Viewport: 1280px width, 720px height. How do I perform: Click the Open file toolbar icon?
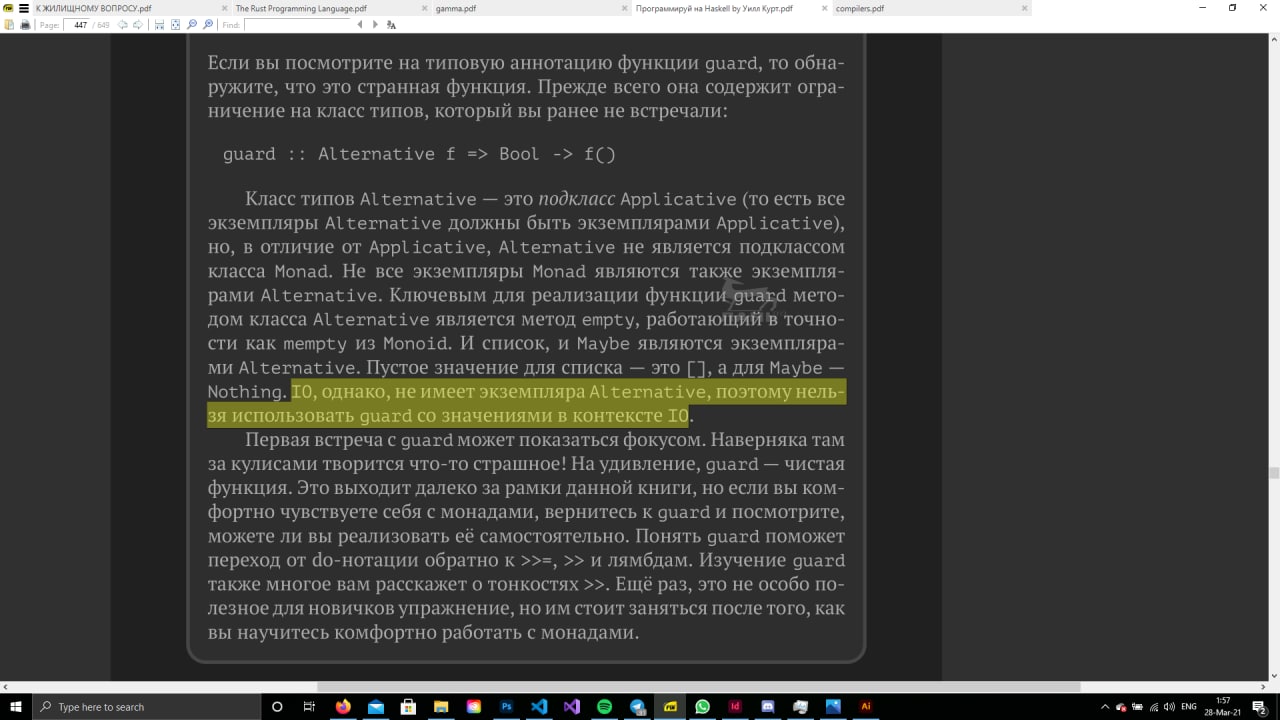9,25
